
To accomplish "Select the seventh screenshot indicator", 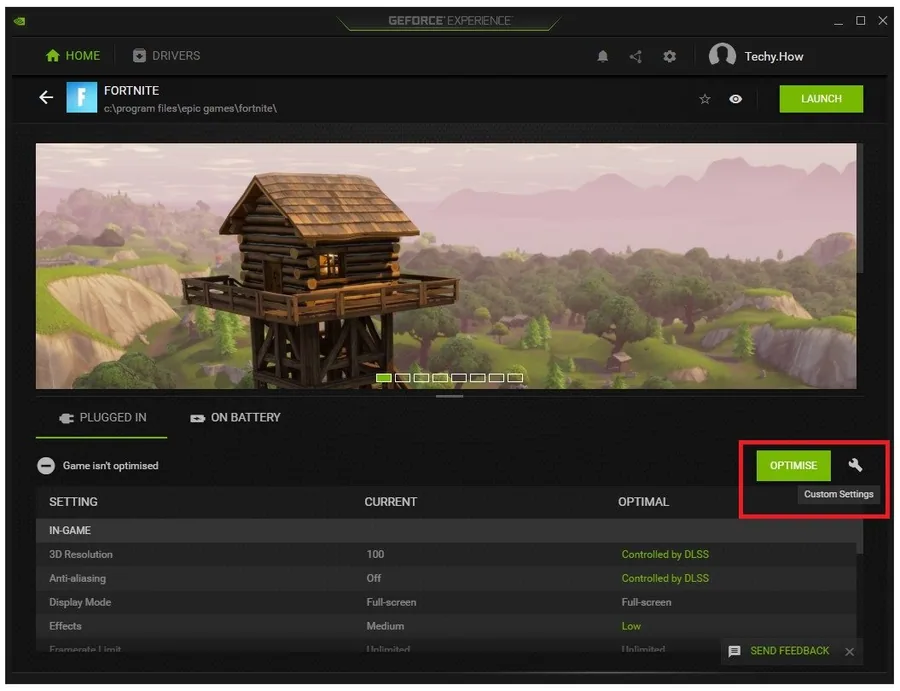I will click(x=496, y=378).
